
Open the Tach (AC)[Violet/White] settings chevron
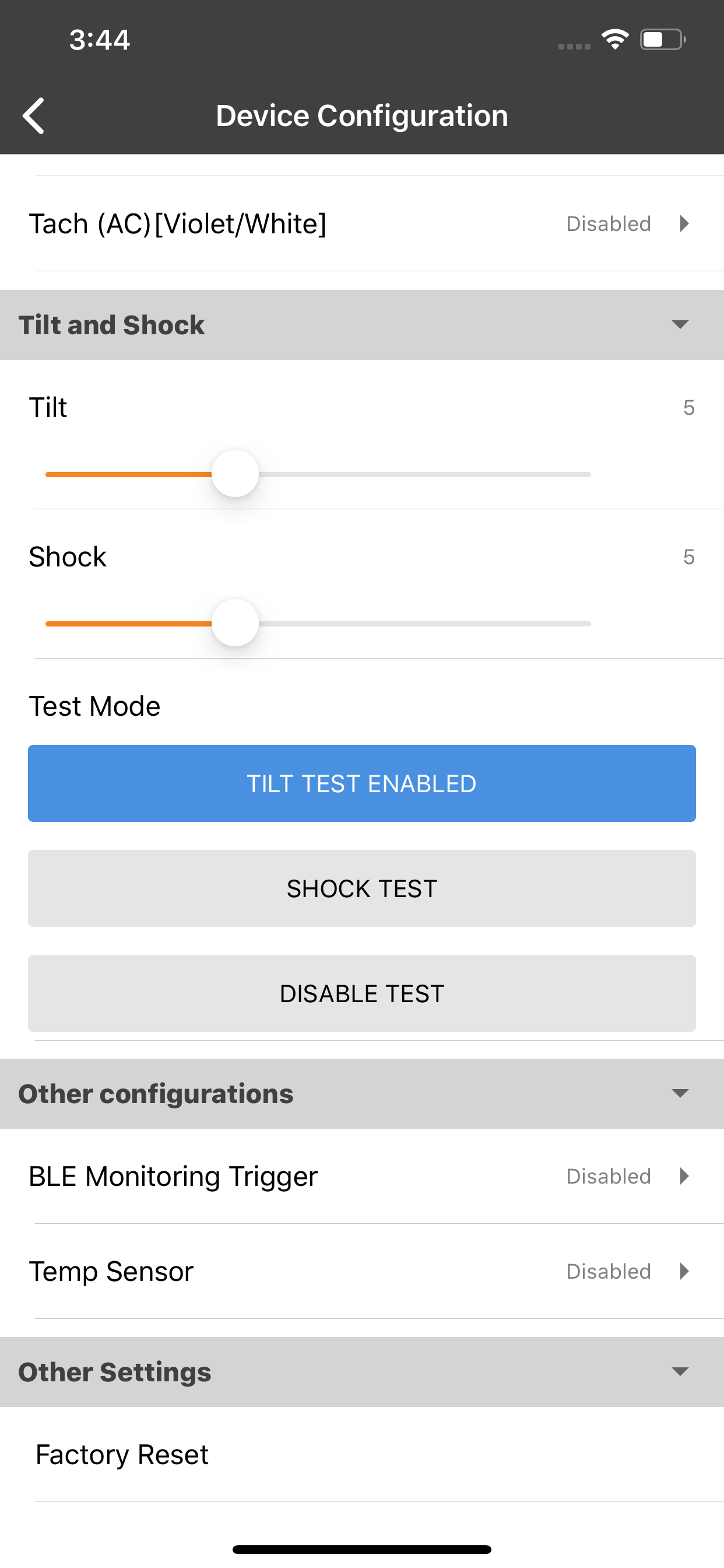(x=684, y=223)
